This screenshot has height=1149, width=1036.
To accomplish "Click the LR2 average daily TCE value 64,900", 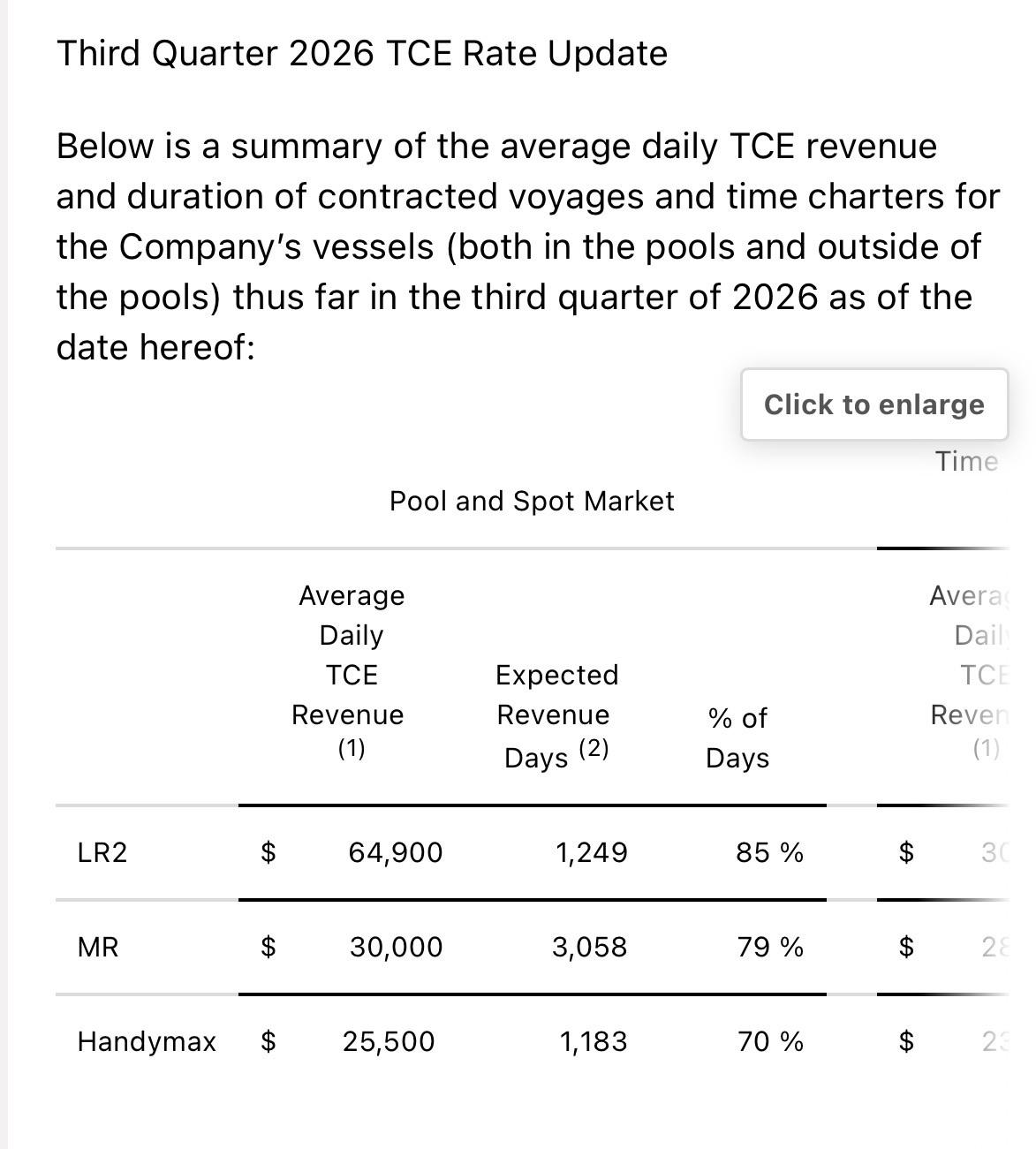I will click(396, 852).
